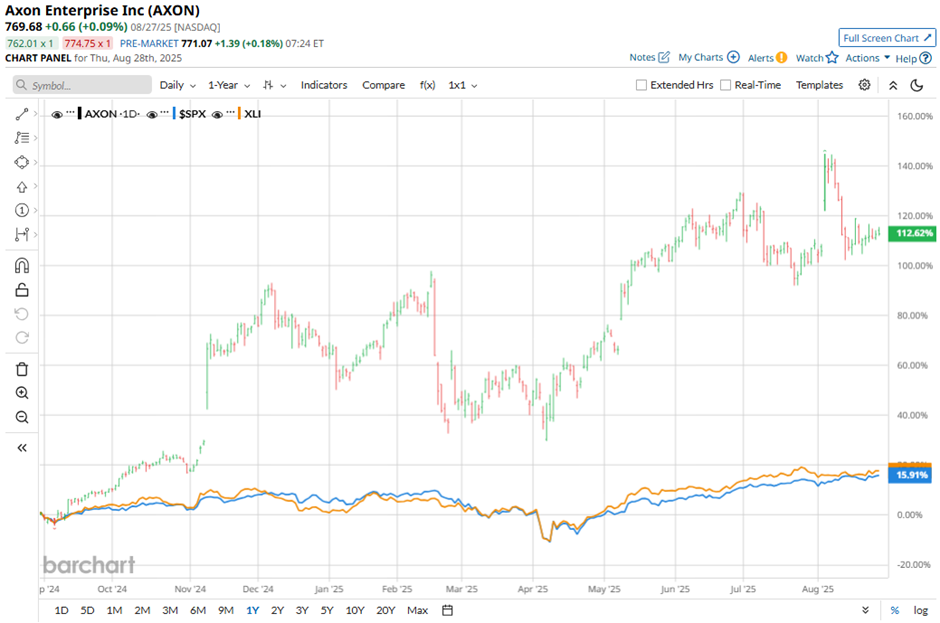Choose the shapes drawing tool

click(x=22, y=162)
